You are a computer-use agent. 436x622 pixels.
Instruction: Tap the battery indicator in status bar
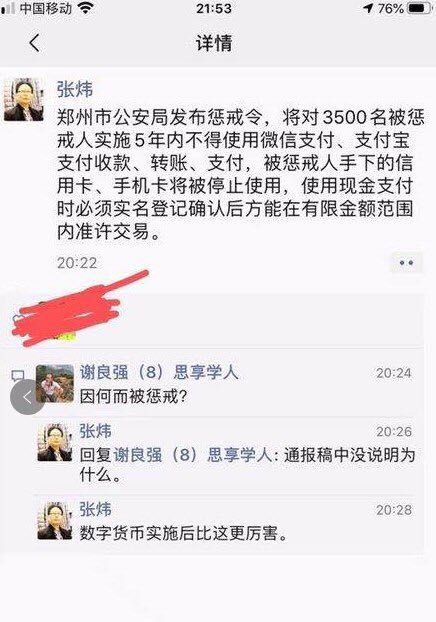tap(421, 8)
